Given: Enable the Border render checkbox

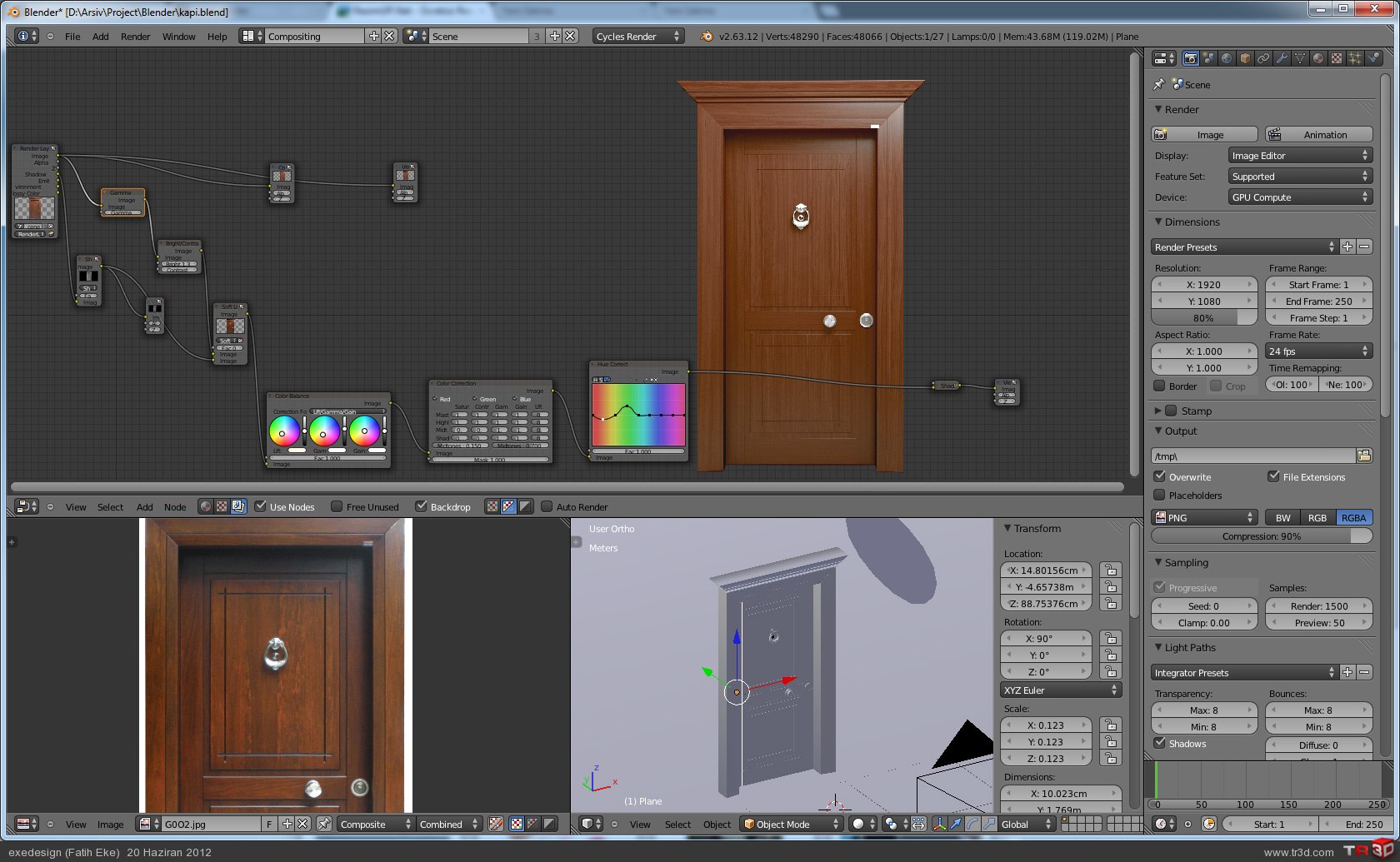Looking at the screenshot, I should click(1159, 386).
